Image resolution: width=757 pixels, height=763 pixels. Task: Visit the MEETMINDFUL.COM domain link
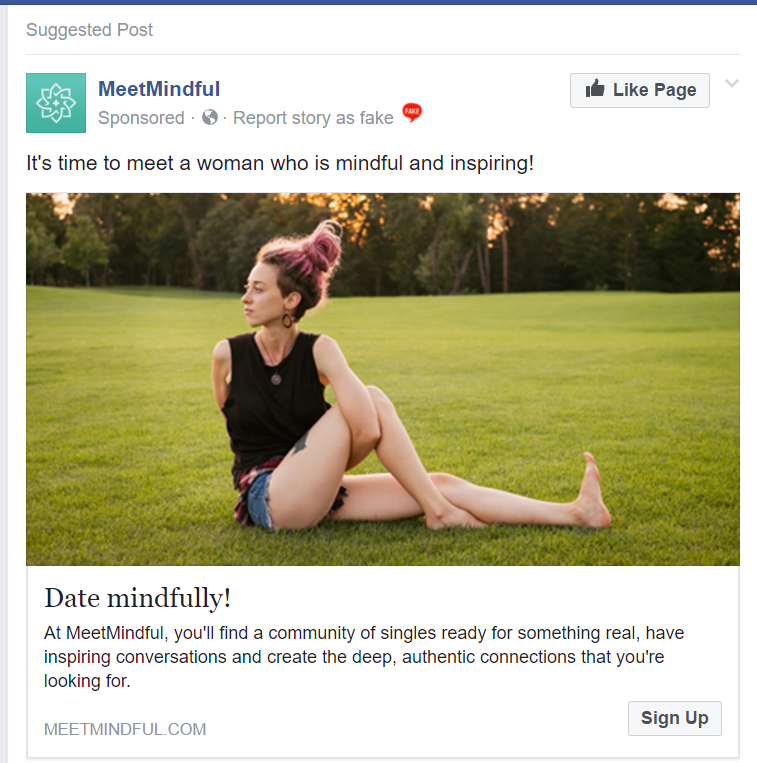(125, 729)
